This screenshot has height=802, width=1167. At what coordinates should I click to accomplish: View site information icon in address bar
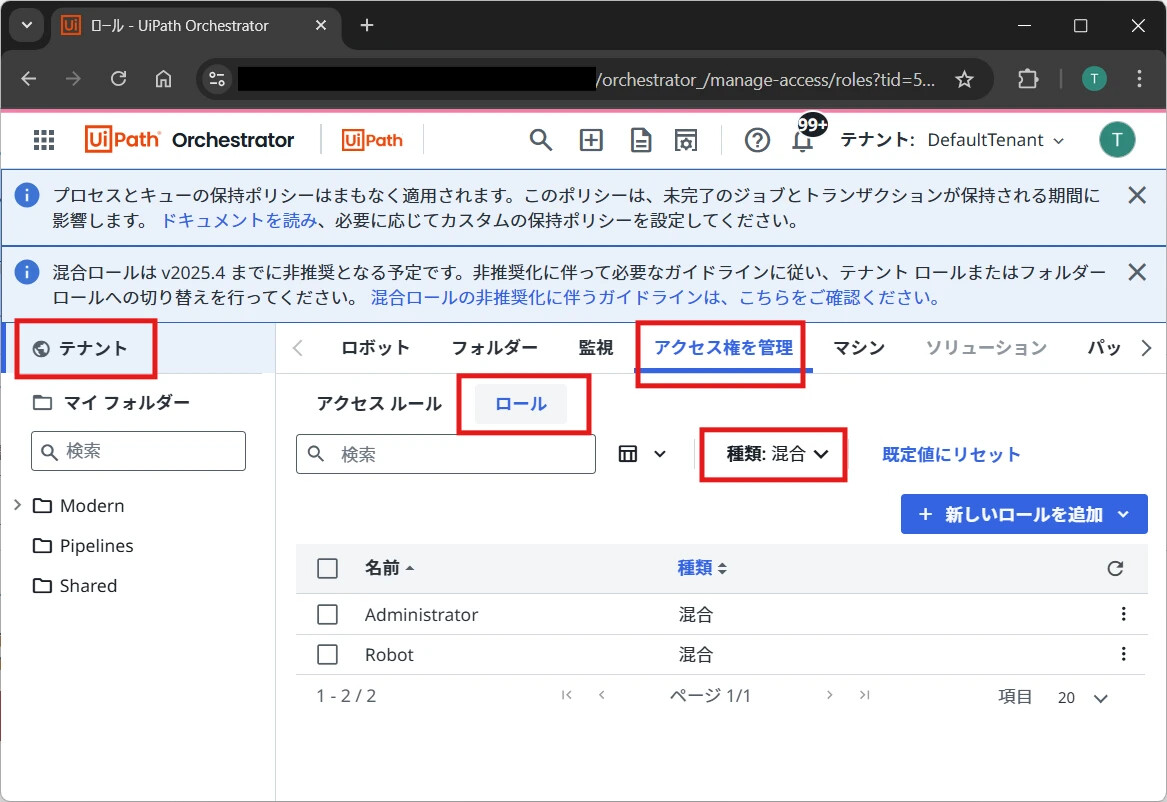[217, 78]
